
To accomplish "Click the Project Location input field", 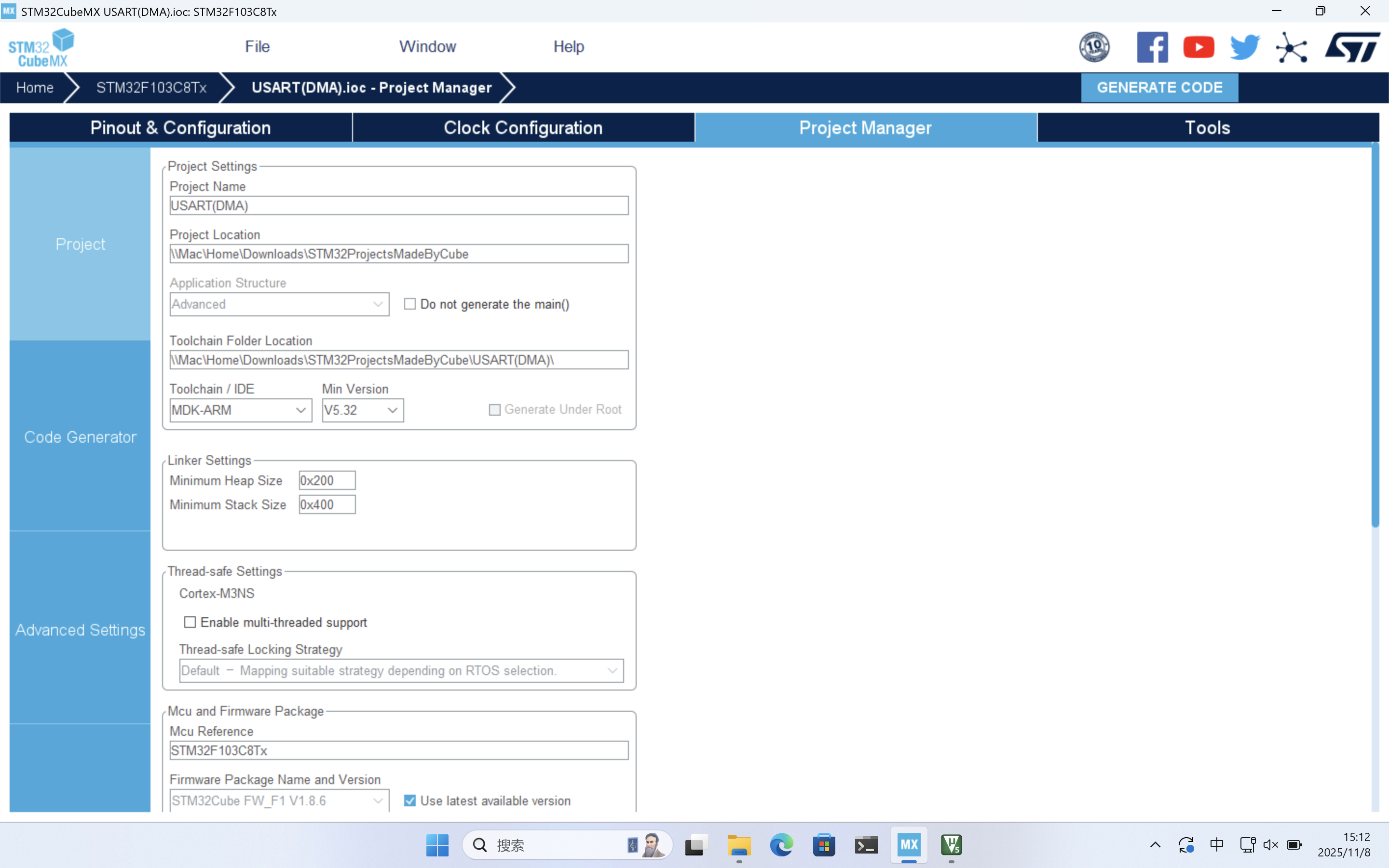I will (x=399, y=254).
